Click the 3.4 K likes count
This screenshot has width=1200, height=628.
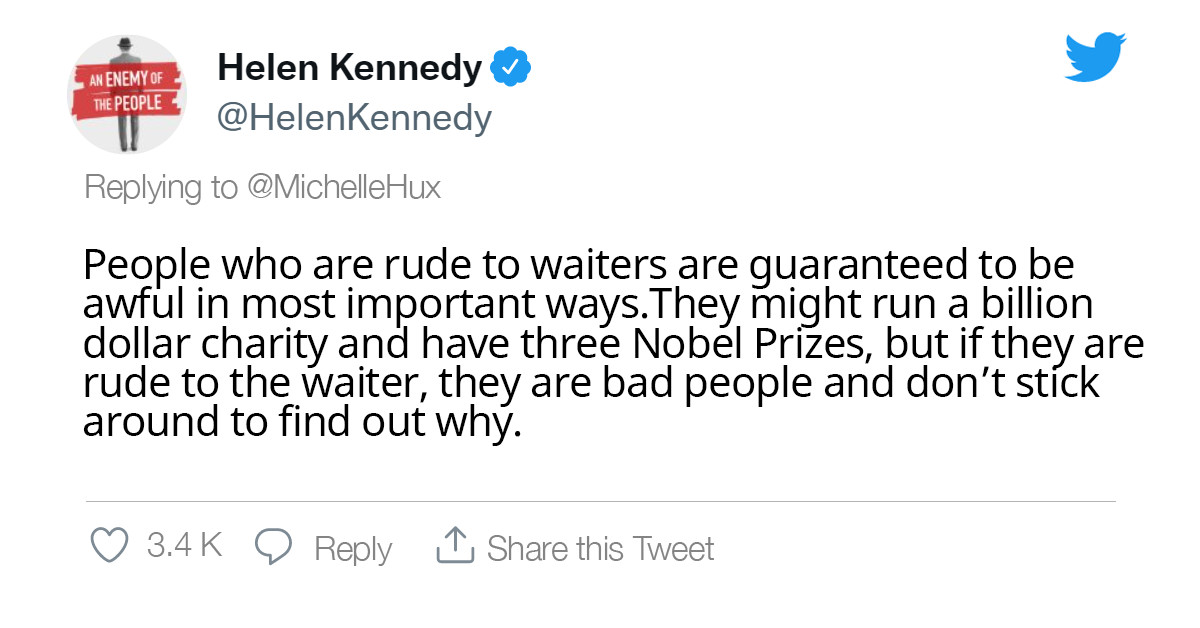tap(184, 546)
